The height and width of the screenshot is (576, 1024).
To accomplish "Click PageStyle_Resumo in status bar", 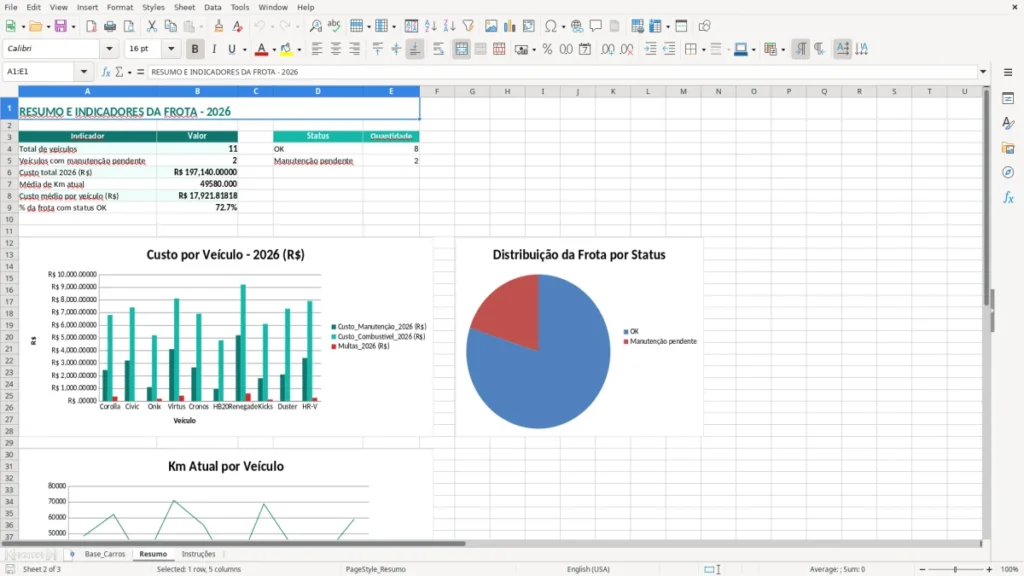I will click(x=376, y=569).
